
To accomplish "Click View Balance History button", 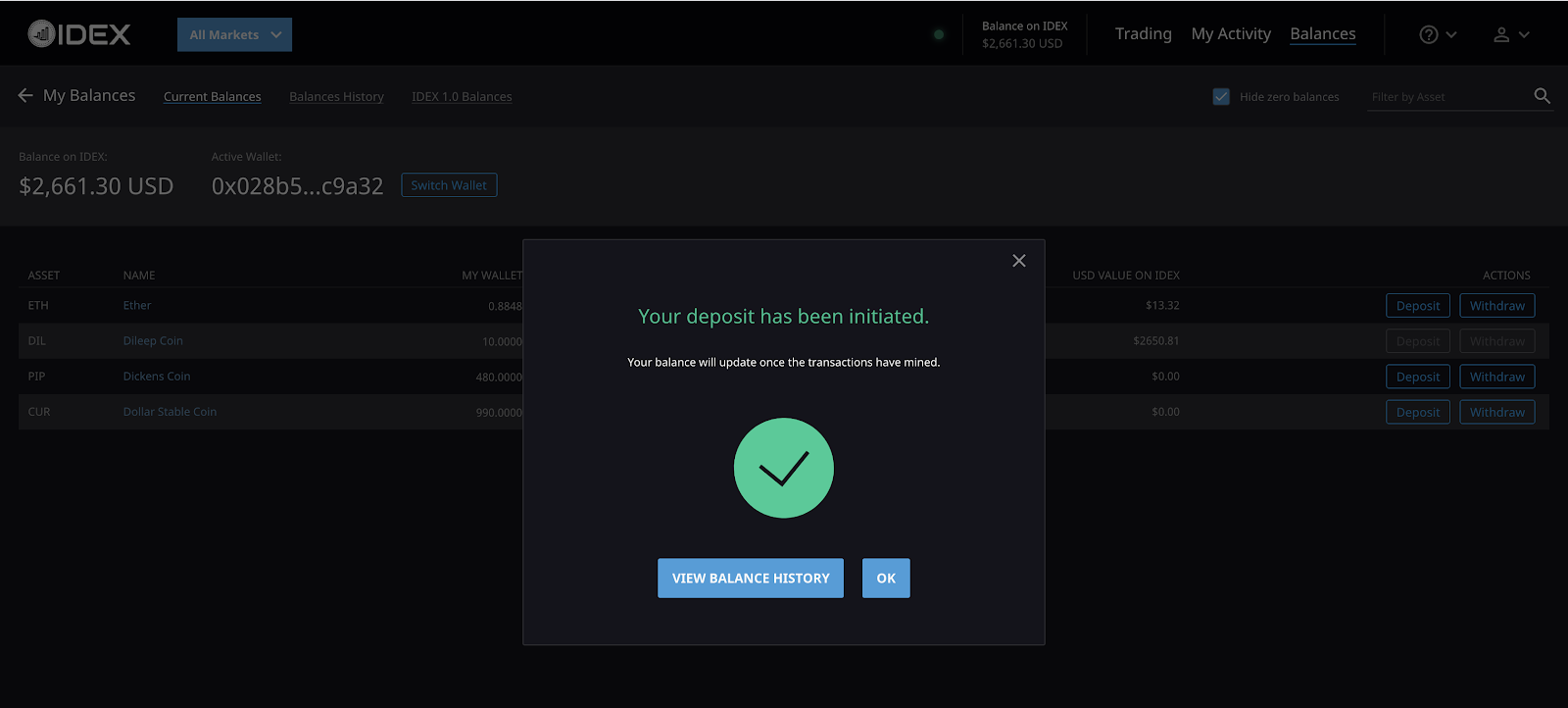I will [751, 579].
